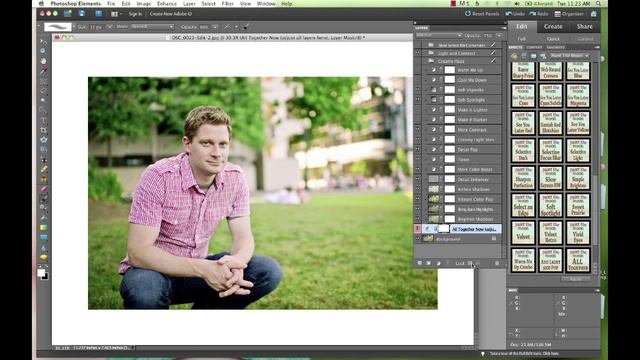
Task: Click the Layer Styles icon in Effects
Action: tap(524, 56)
